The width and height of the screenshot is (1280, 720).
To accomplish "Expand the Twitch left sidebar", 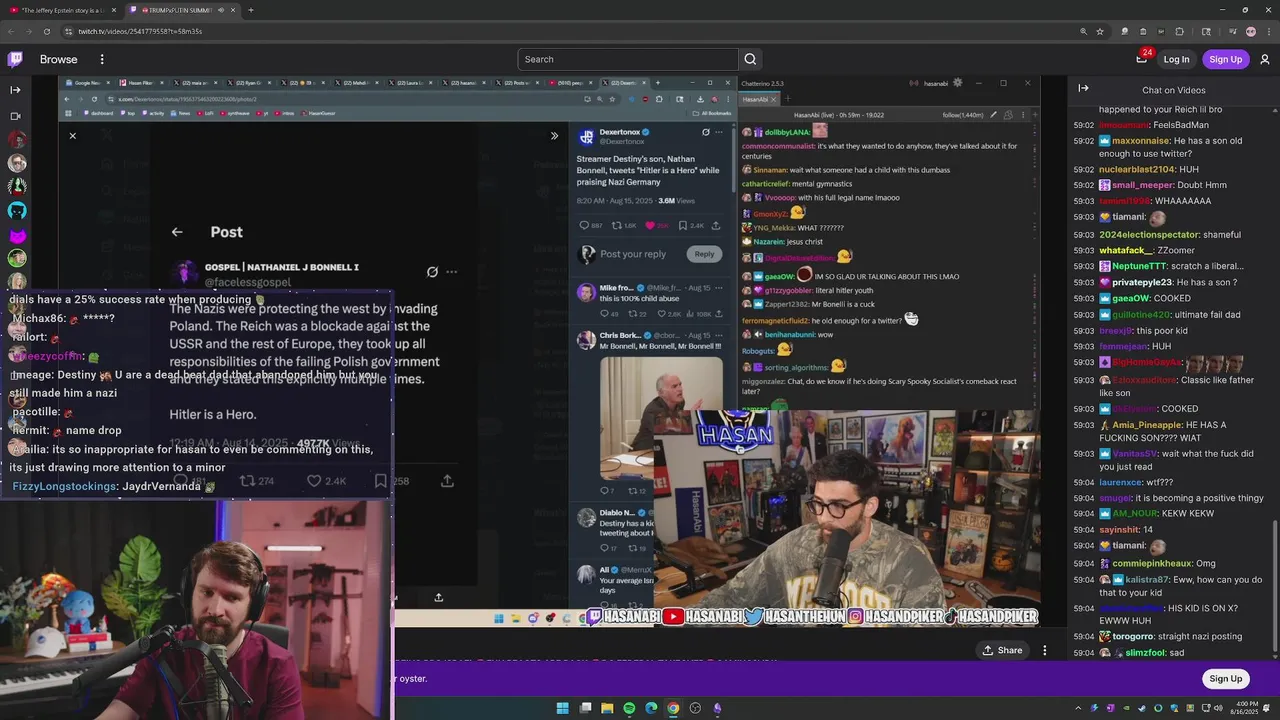I will click(x=15, y=90).
